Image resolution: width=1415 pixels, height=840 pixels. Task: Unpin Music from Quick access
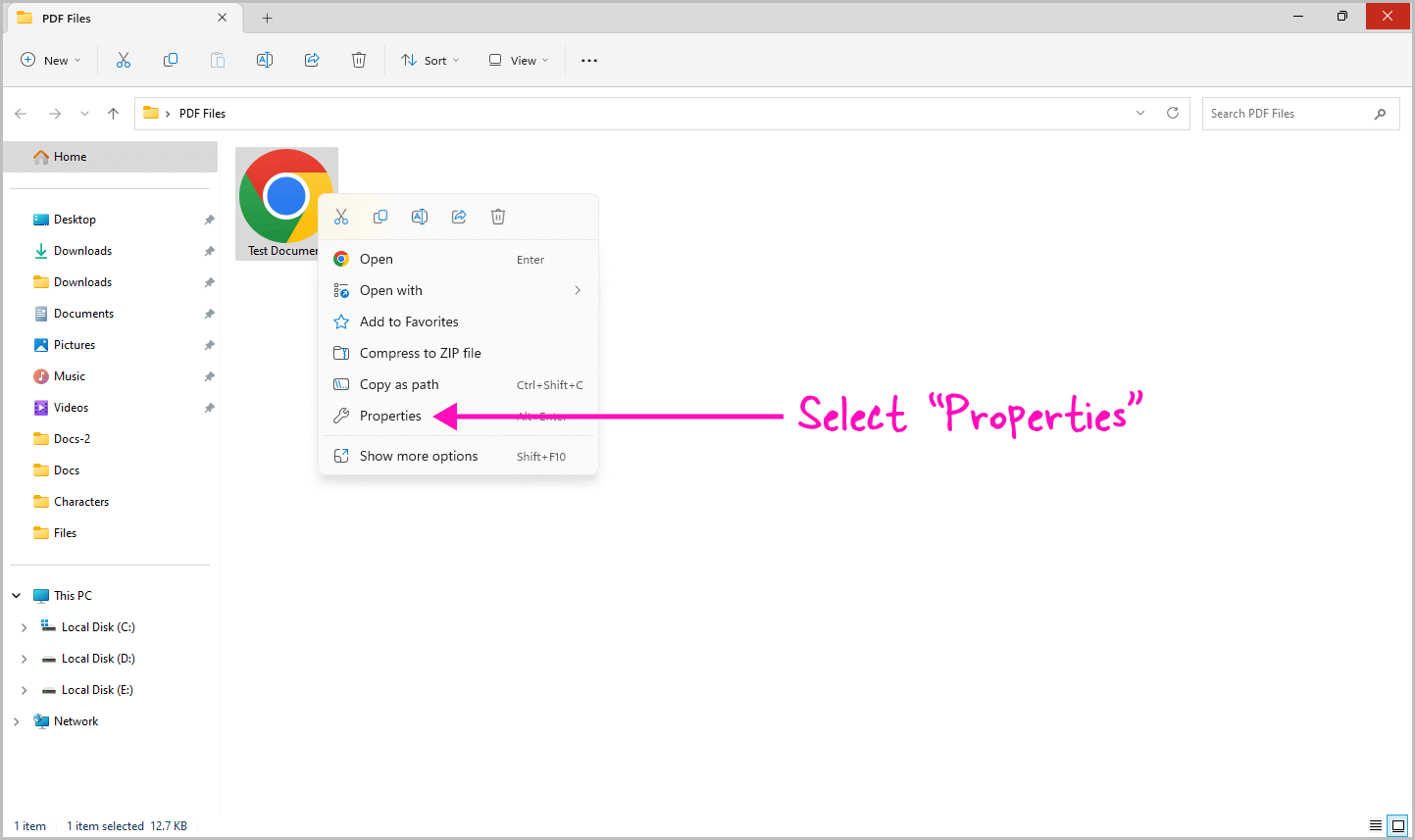(x=209, y=376)
